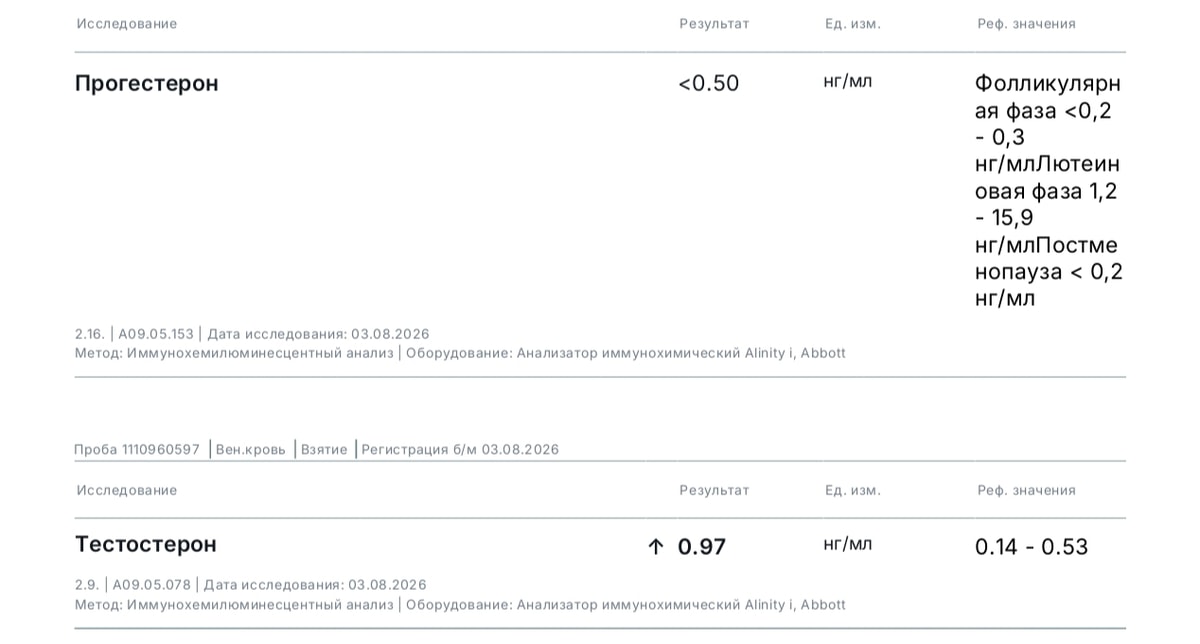Click the testosterone reference range 0.14 - 0.53
Screen dimensions: 1200x644
[x=1032, y=547]
